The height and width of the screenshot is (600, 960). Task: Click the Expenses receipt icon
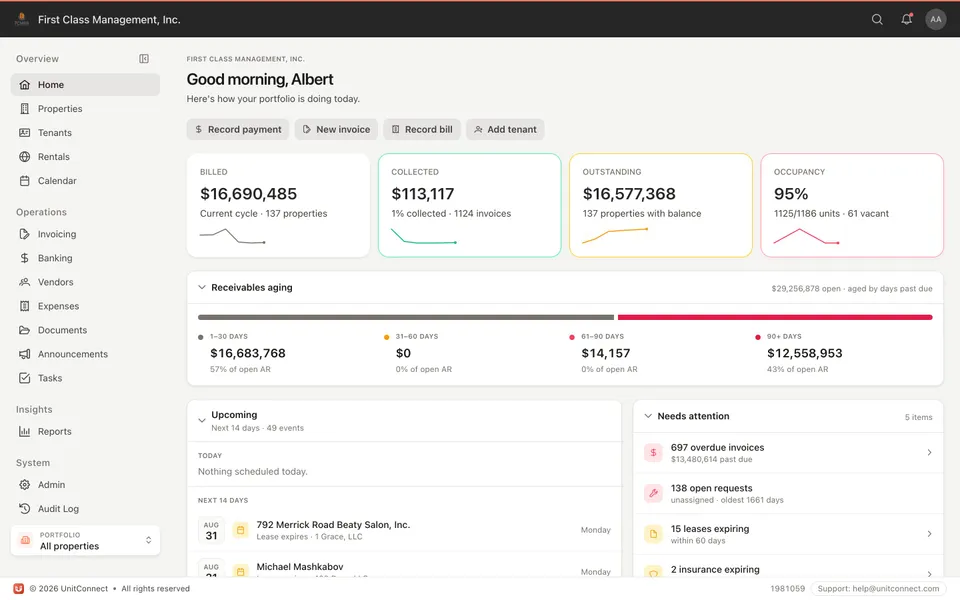pos(24,306)
